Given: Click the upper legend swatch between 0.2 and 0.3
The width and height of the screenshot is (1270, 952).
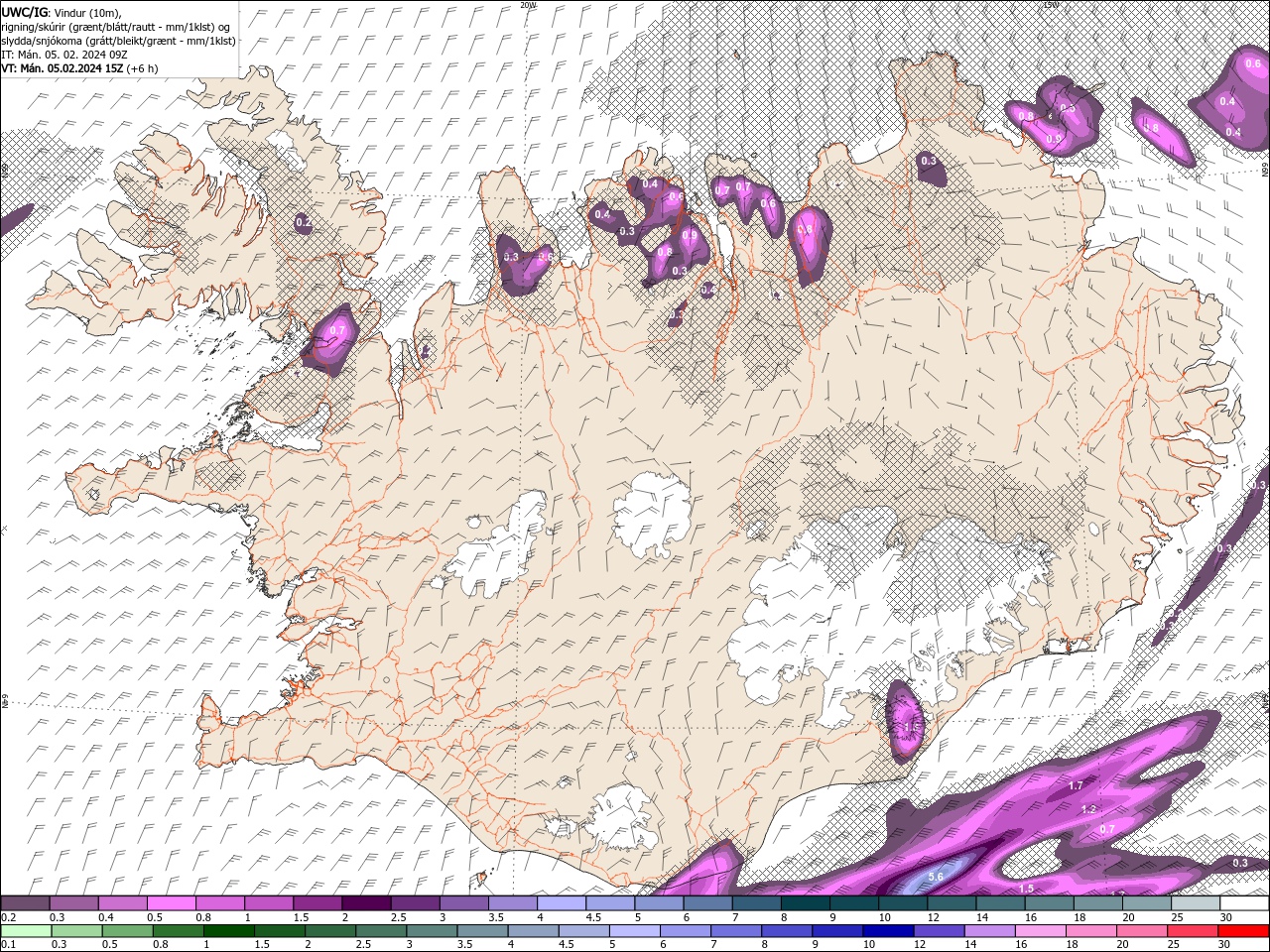Looking at the screenshot, I should [x=26, y=903].
